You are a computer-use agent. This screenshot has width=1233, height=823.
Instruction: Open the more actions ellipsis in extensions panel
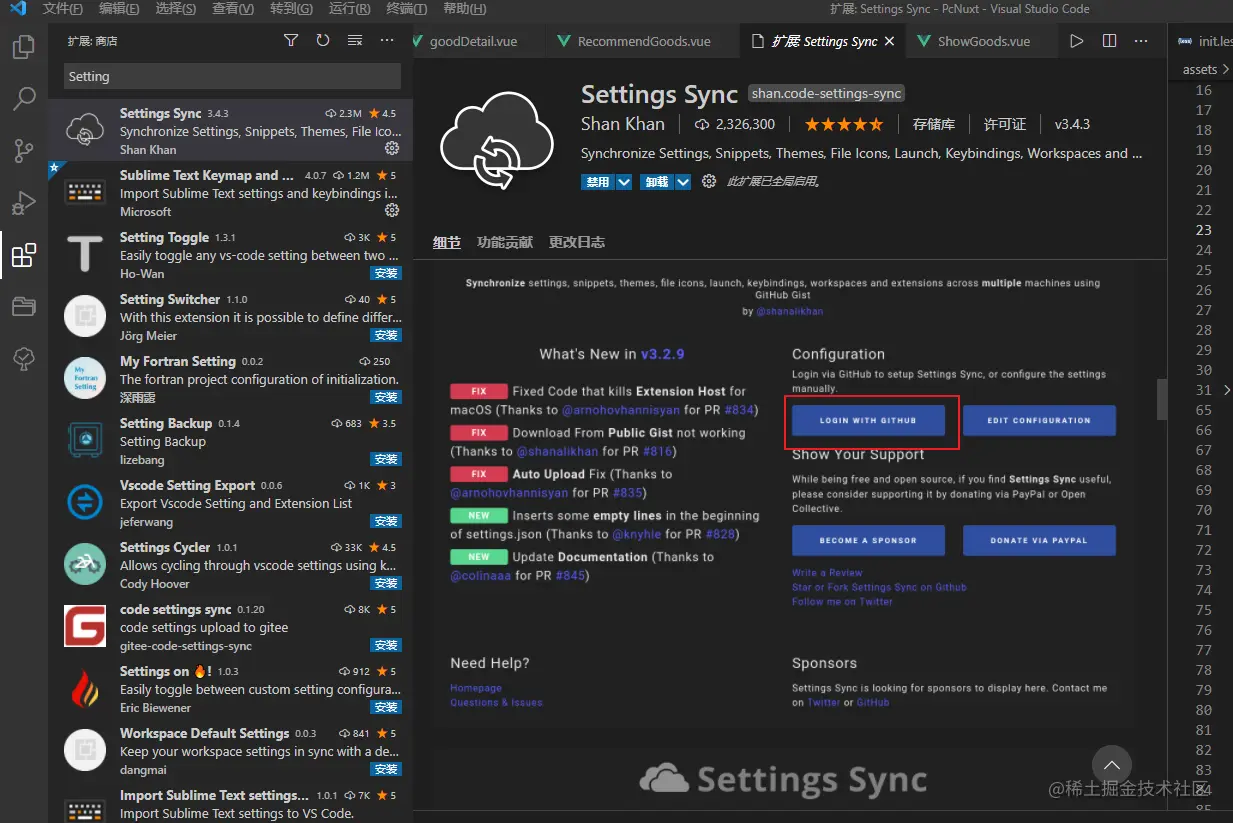pyautogui.click(x=387, y=41)
